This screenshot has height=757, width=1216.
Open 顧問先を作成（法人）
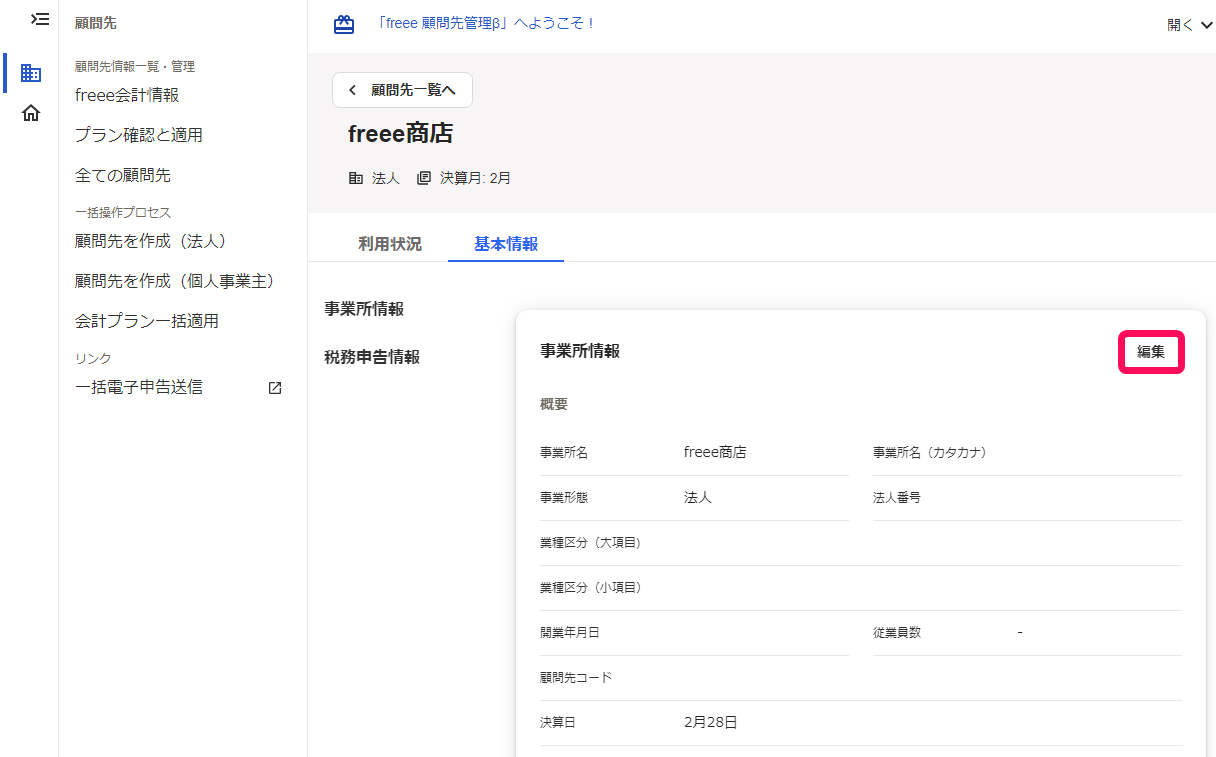pos(155,241)
